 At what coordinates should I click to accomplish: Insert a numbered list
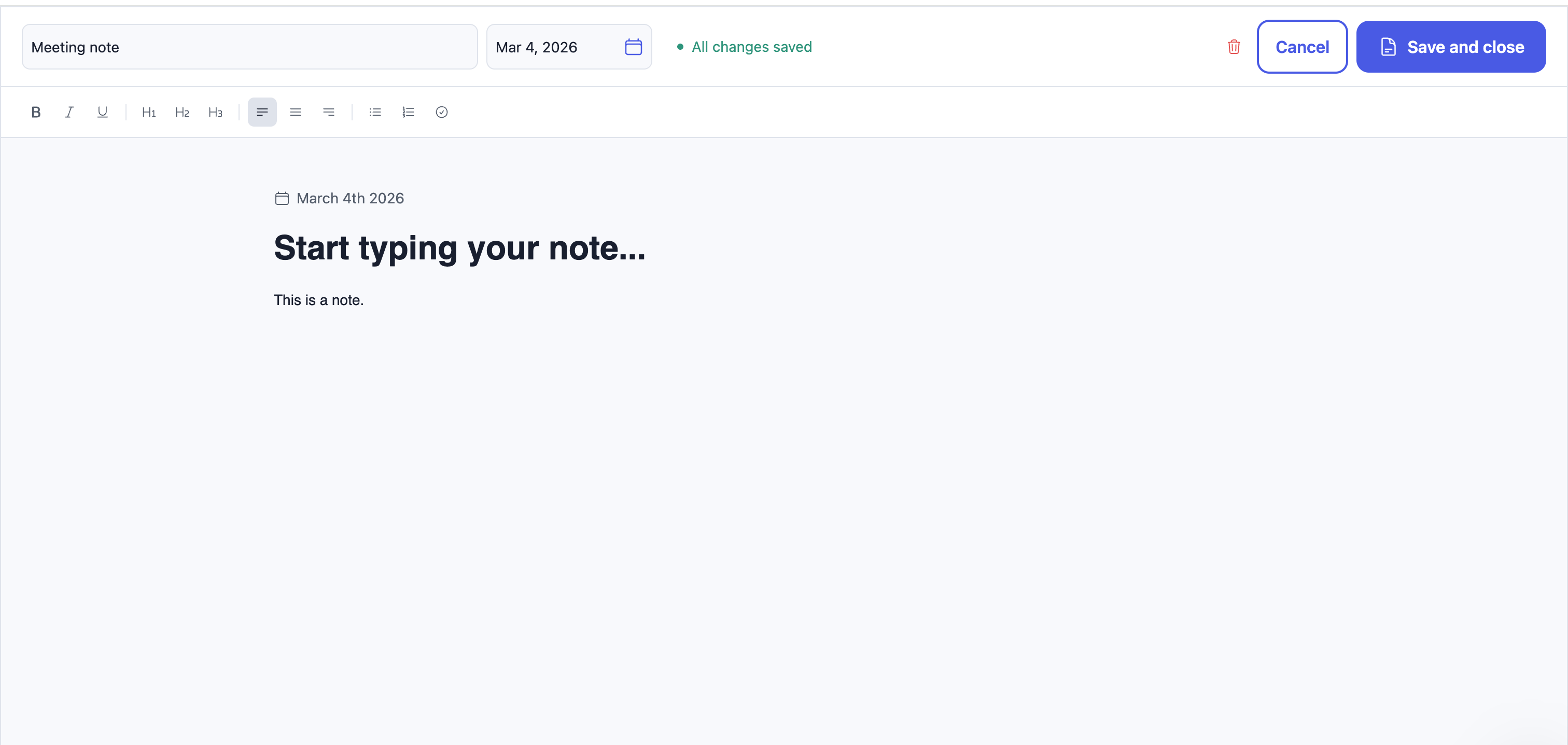409,112
